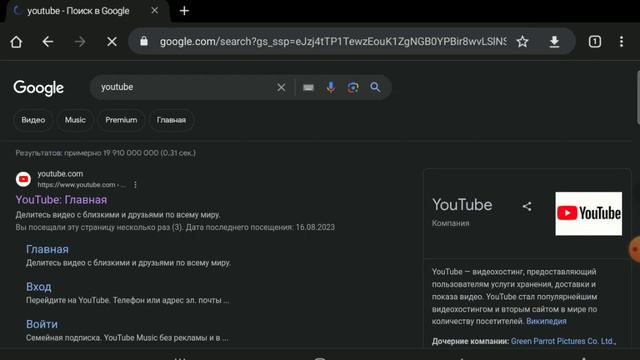Click the page vertical scrollbar
Image resolution: width=640 pixels, height=360 pixels.
pos(638,98)
